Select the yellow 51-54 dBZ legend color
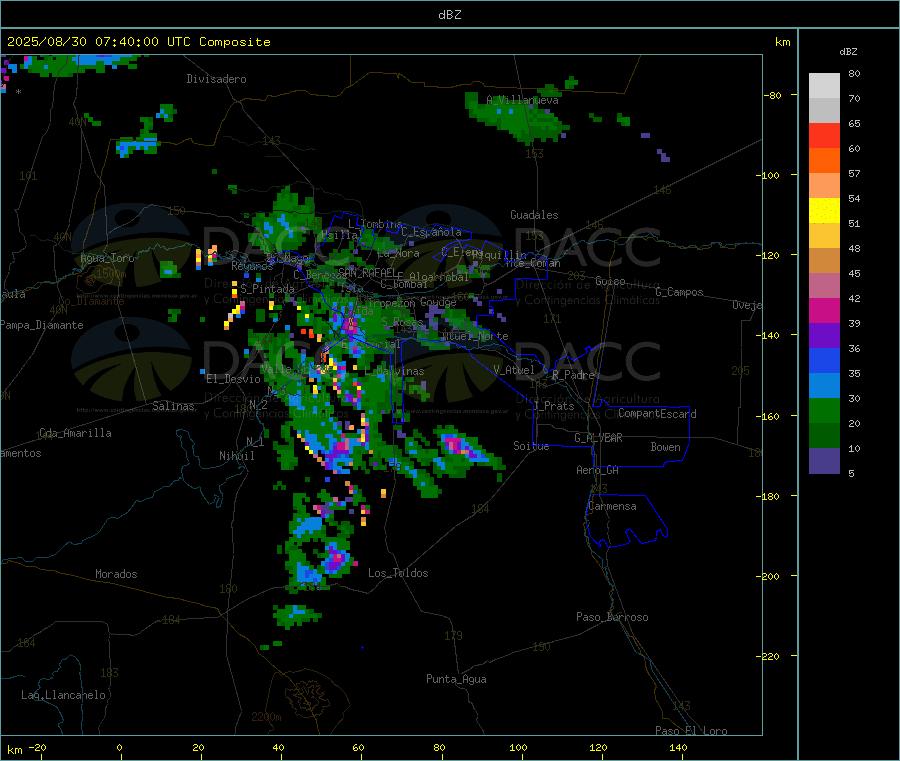 tap(824, 211)
